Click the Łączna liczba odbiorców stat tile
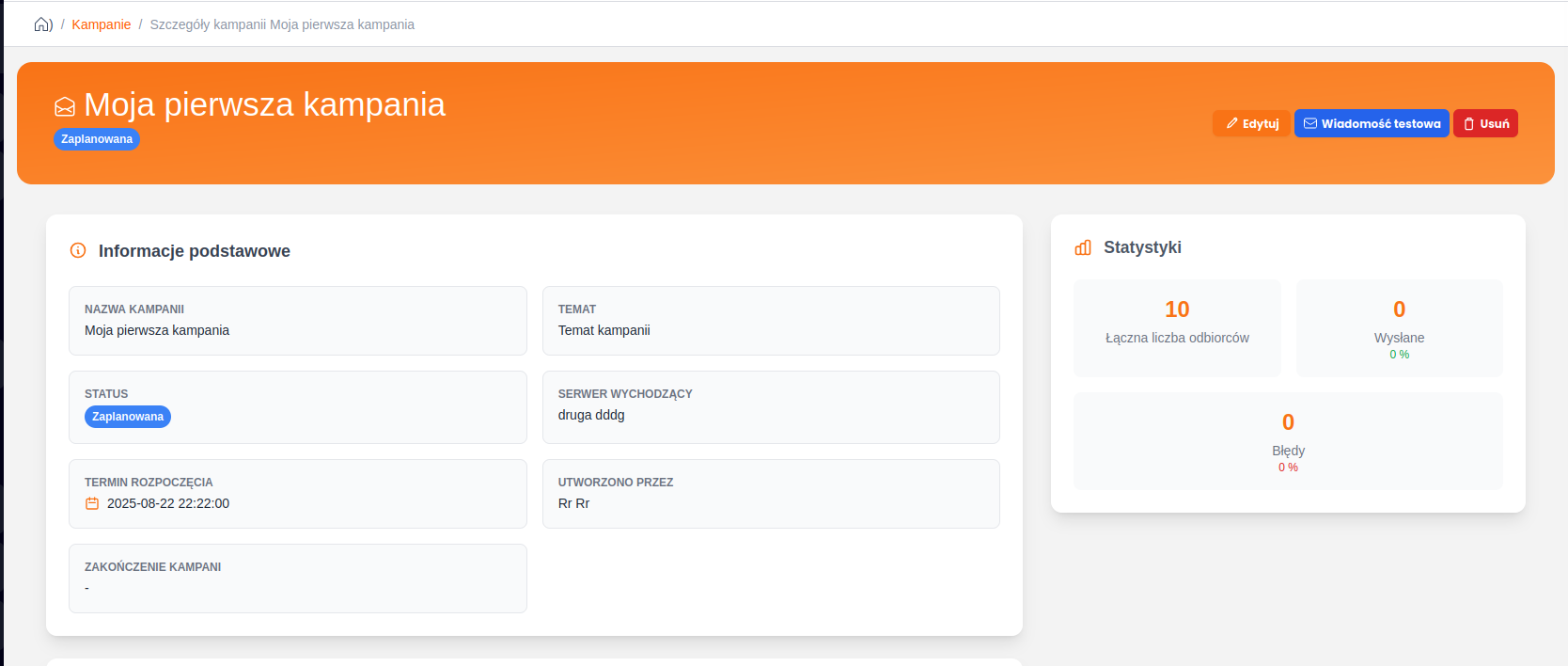This screenshot has width=1568, height=666. point(1177,328)
